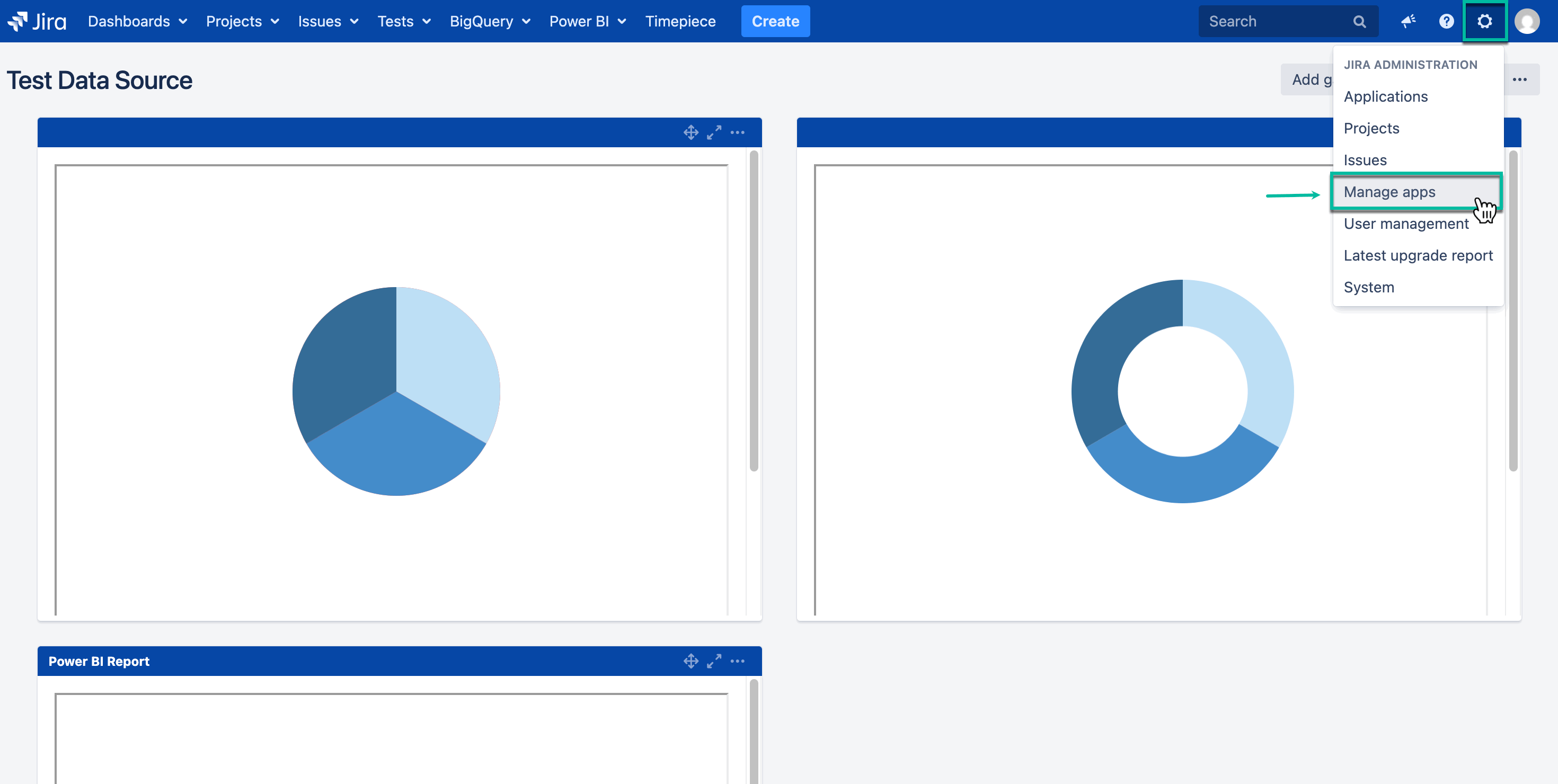
Task: Click the Create button
Action: click(x=775, y=21)
